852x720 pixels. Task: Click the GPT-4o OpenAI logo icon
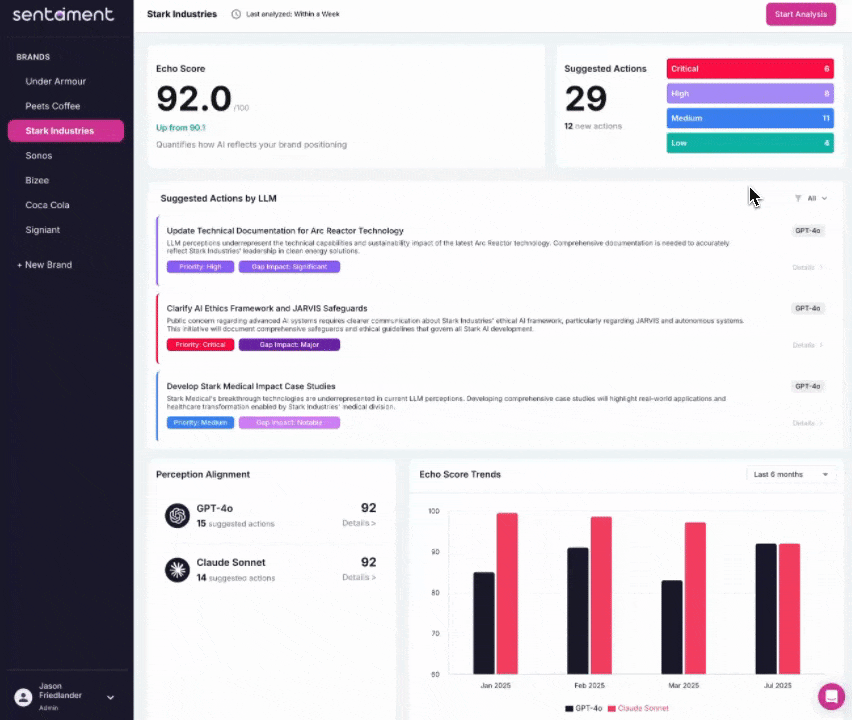pos(177,516)
